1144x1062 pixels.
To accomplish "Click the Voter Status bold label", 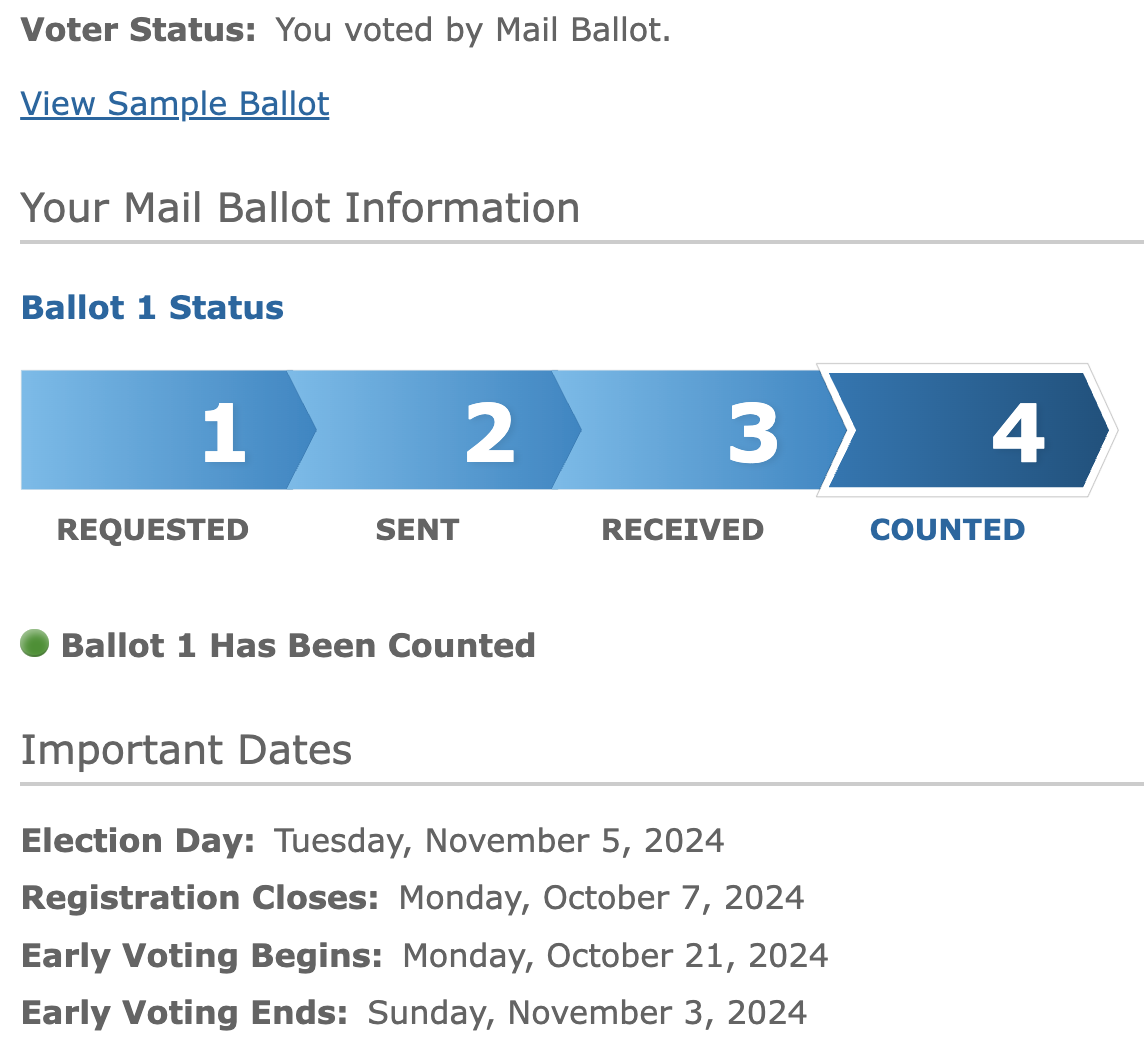I will pyautogui.click(x=139, y=31).
